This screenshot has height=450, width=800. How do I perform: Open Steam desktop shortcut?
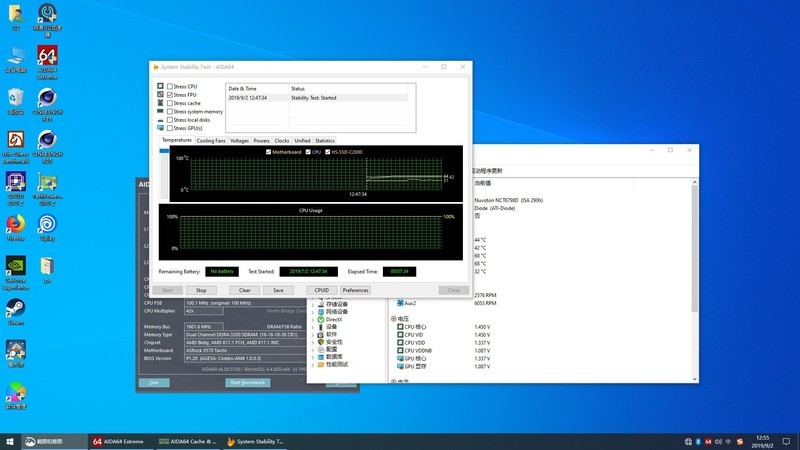click(16, 309)
